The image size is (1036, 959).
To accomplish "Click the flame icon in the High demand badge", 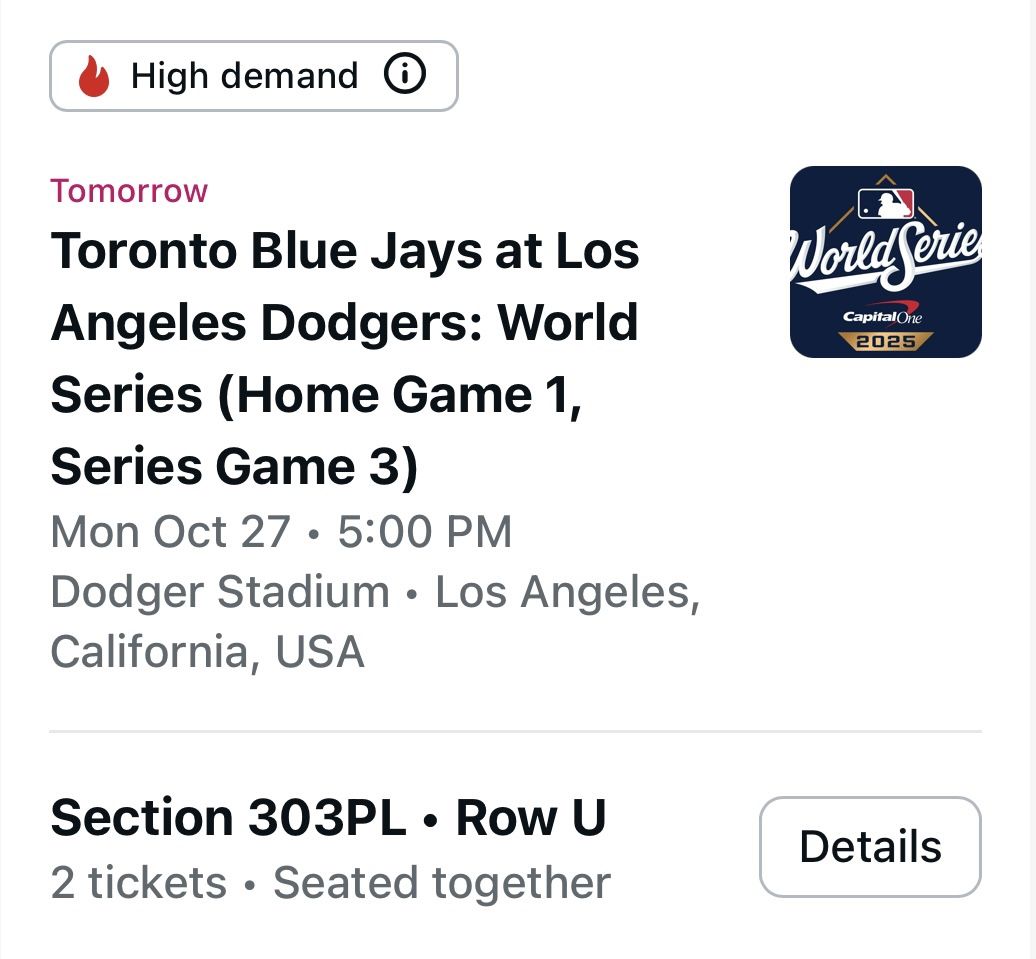I will click(92, 74).
